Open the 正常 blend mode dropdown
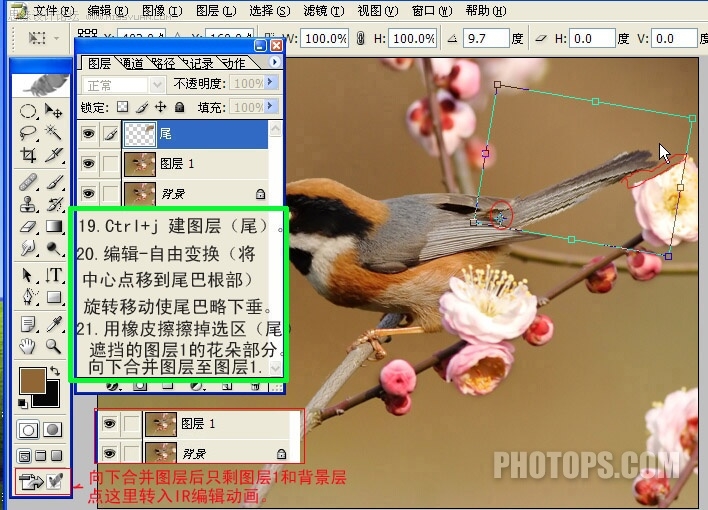 [123, 84]
